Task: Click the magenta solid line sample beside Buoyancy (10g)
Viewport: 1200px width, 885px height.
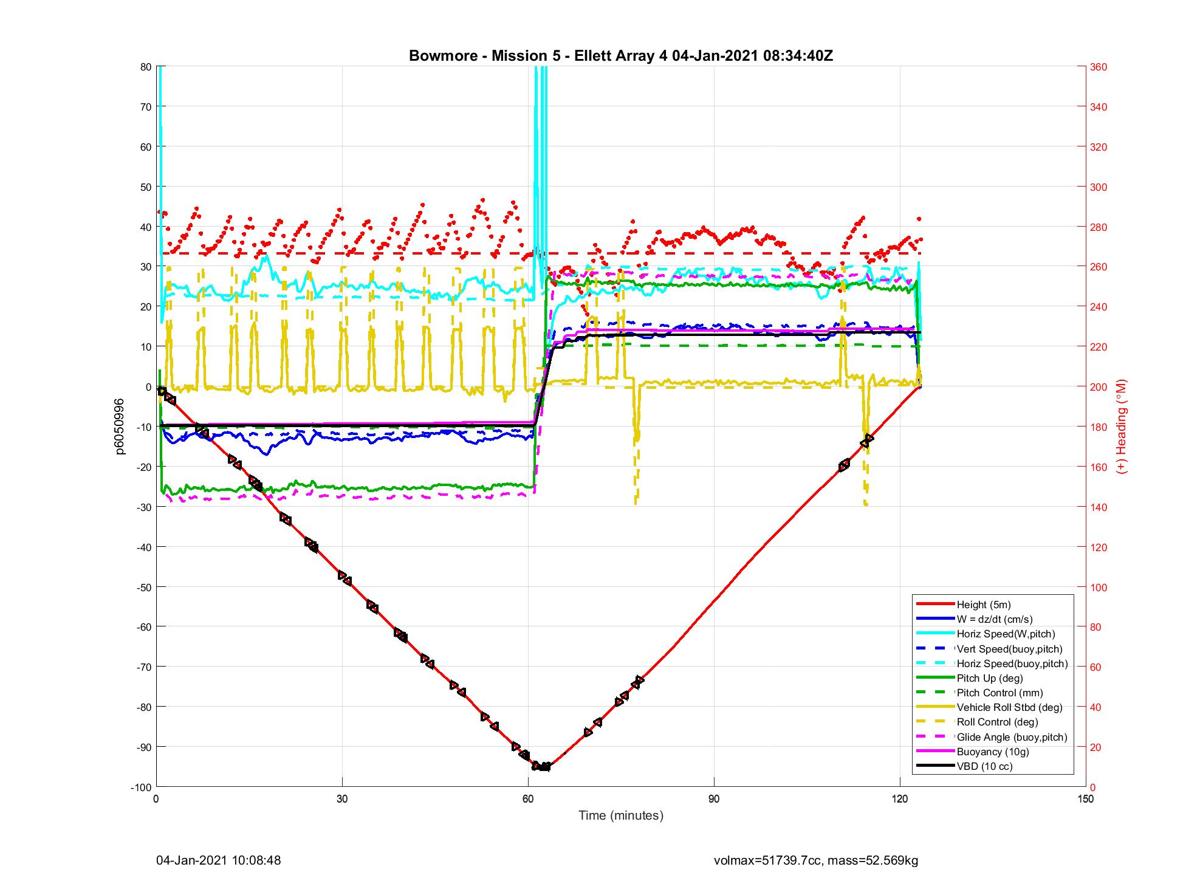Action: click(x=935, y=751)
